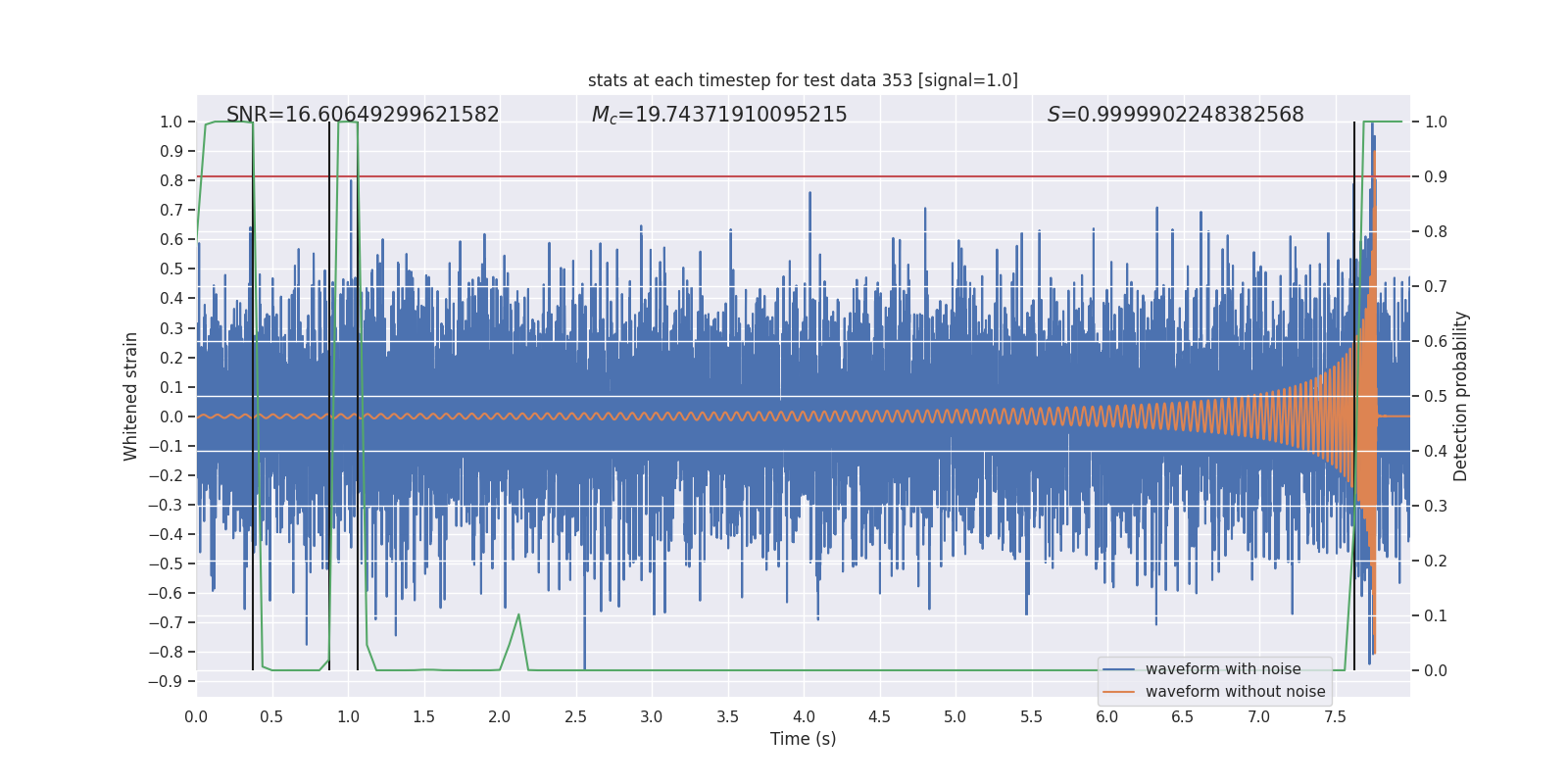Click the 0.1 tick on the Detection probability axis
1568x784 pixels.
tap(1436, 615)
